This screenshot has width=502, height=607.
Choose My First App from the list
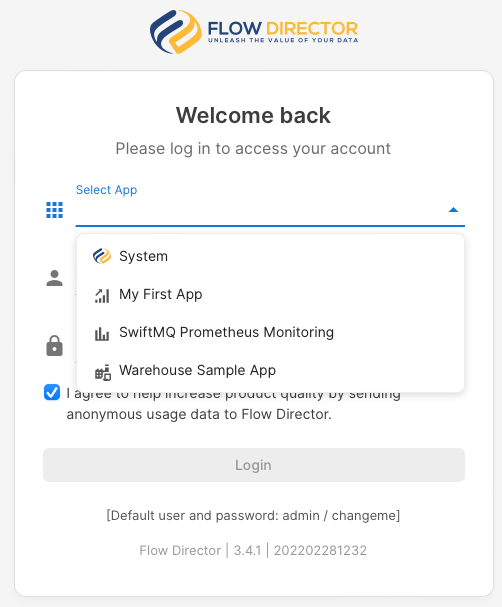click(270, 295)
